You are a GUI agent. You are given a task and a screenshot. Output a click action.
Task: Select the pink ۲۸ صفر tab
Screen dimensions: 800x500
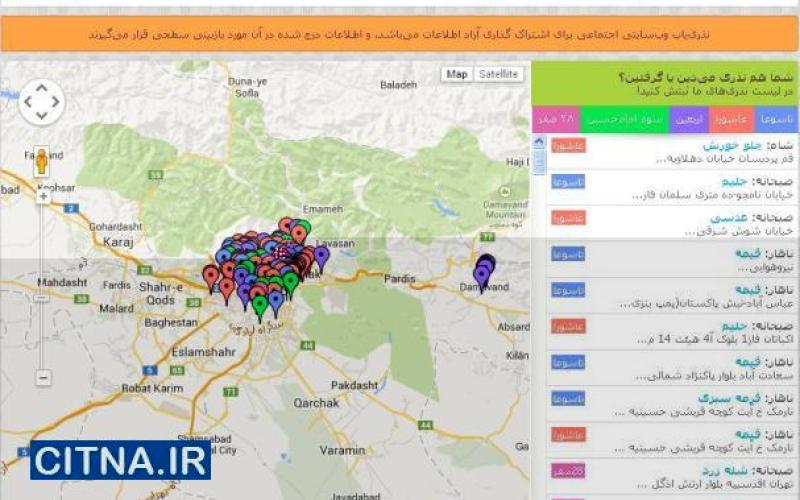click(556, 119)
